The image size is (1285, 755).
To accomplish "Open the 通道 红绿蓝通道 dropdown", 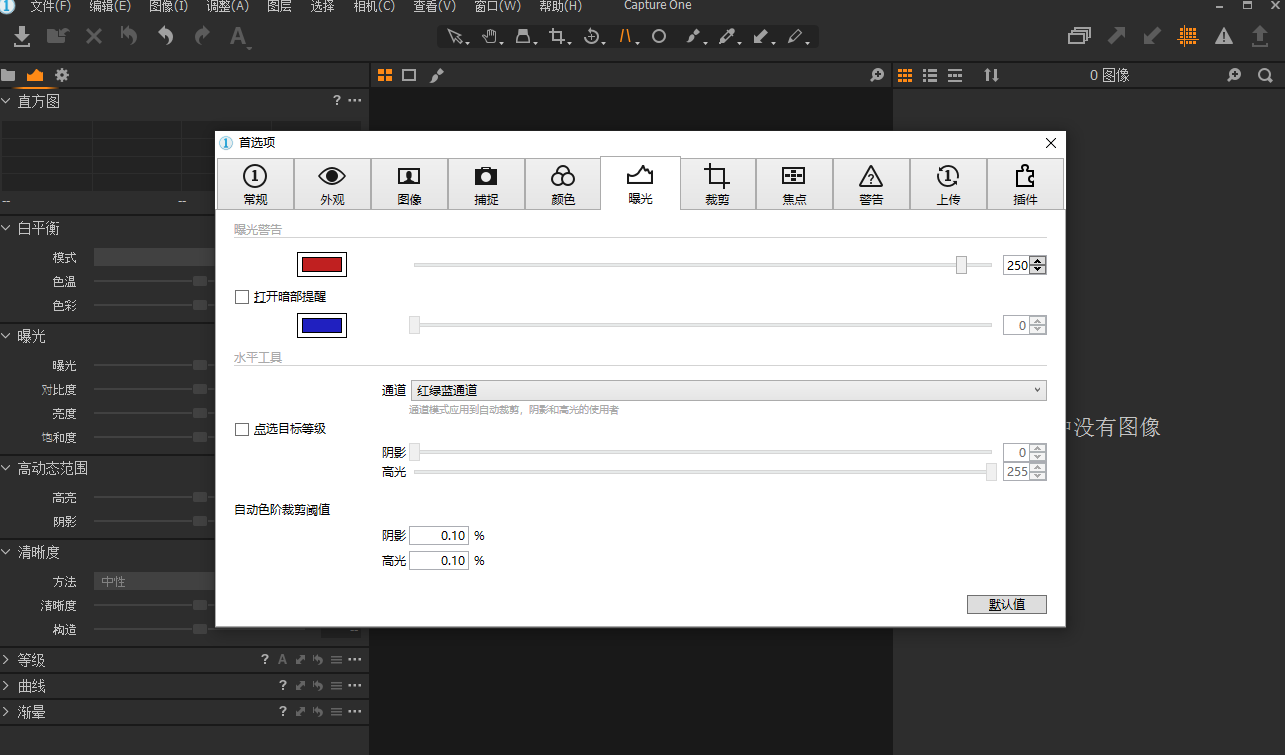I will pos(728,390).
